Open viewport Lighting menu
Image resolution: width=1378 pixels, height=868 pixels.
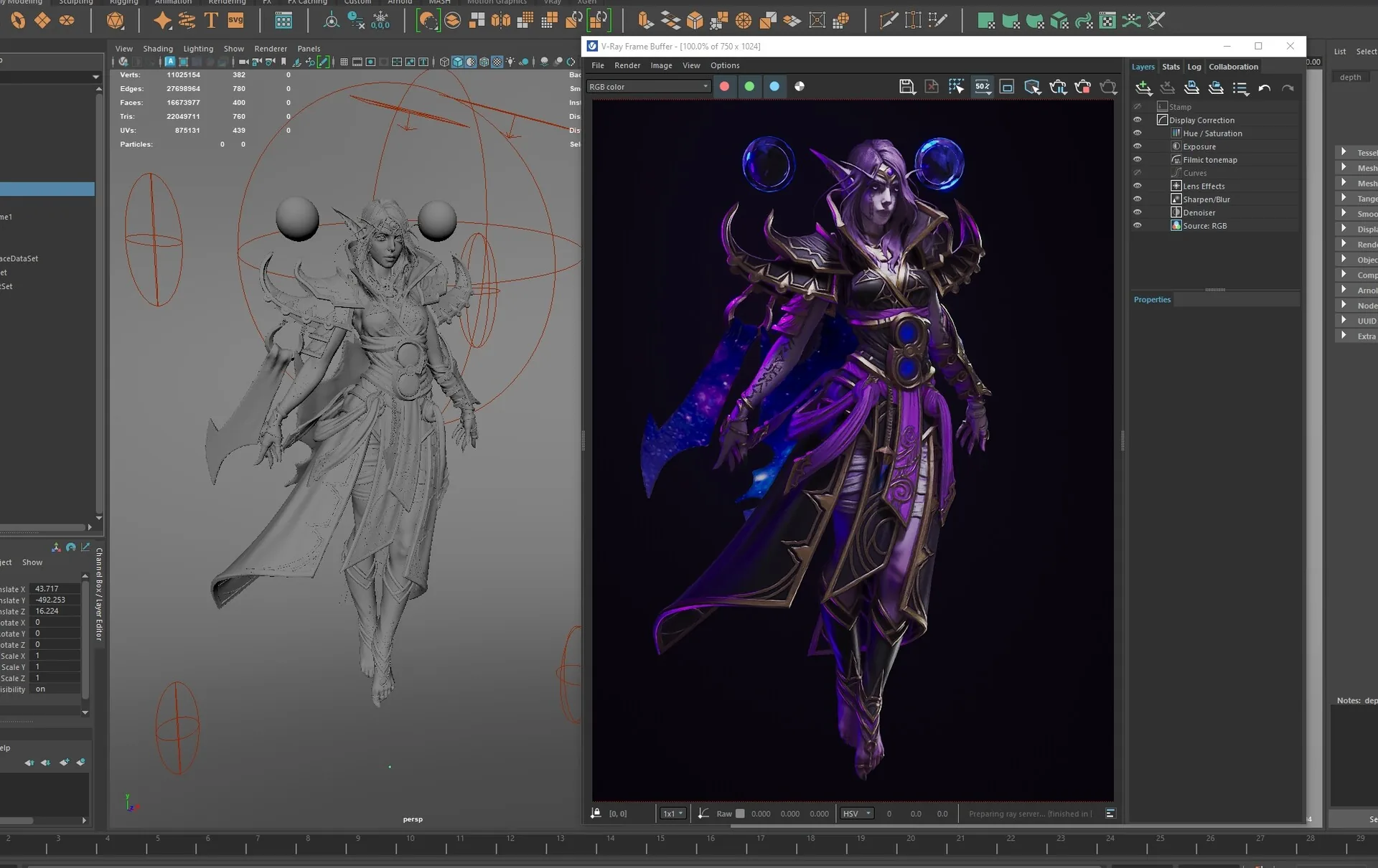[x=198, y=49]
